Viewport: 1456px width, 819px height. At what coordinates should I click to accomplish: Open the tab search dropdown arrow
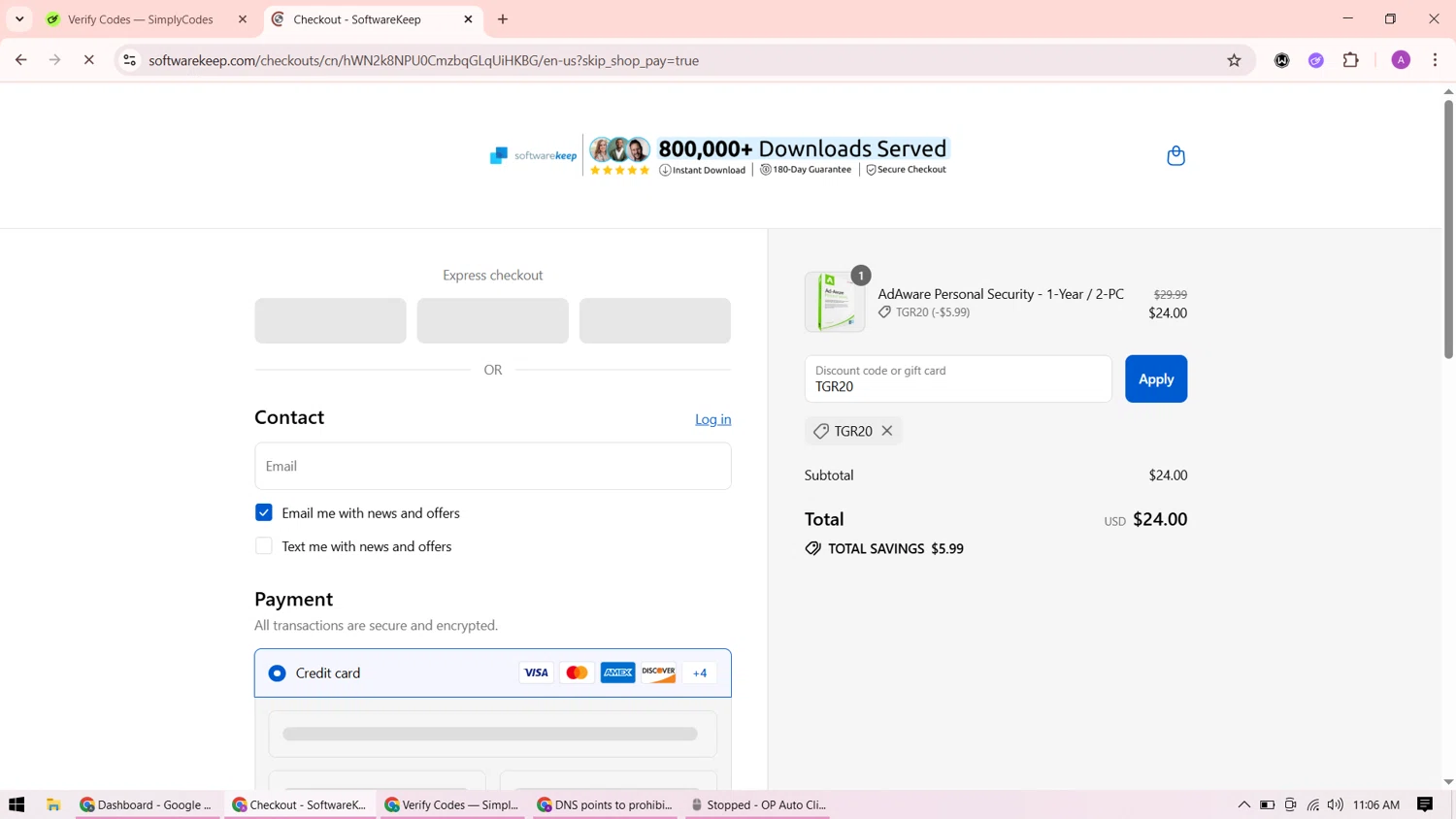[19, 19]
